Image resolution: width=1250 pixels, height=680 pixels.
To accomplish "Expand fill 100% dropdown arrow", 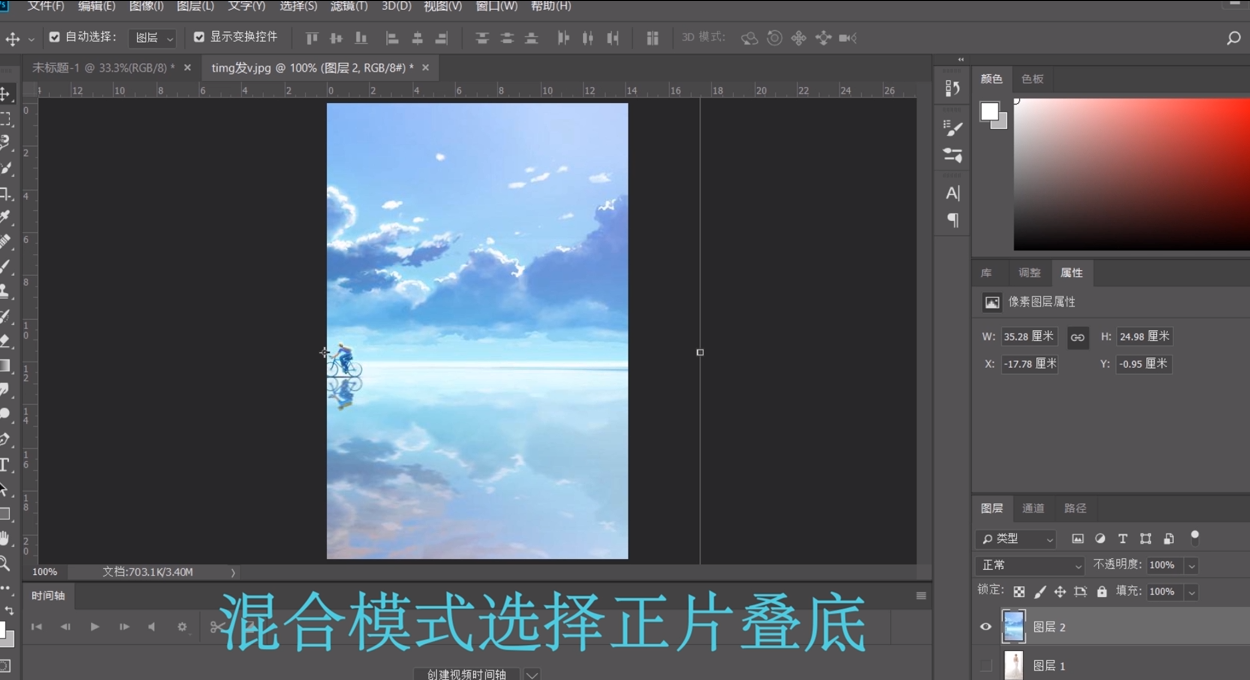I will point(1191,592).
